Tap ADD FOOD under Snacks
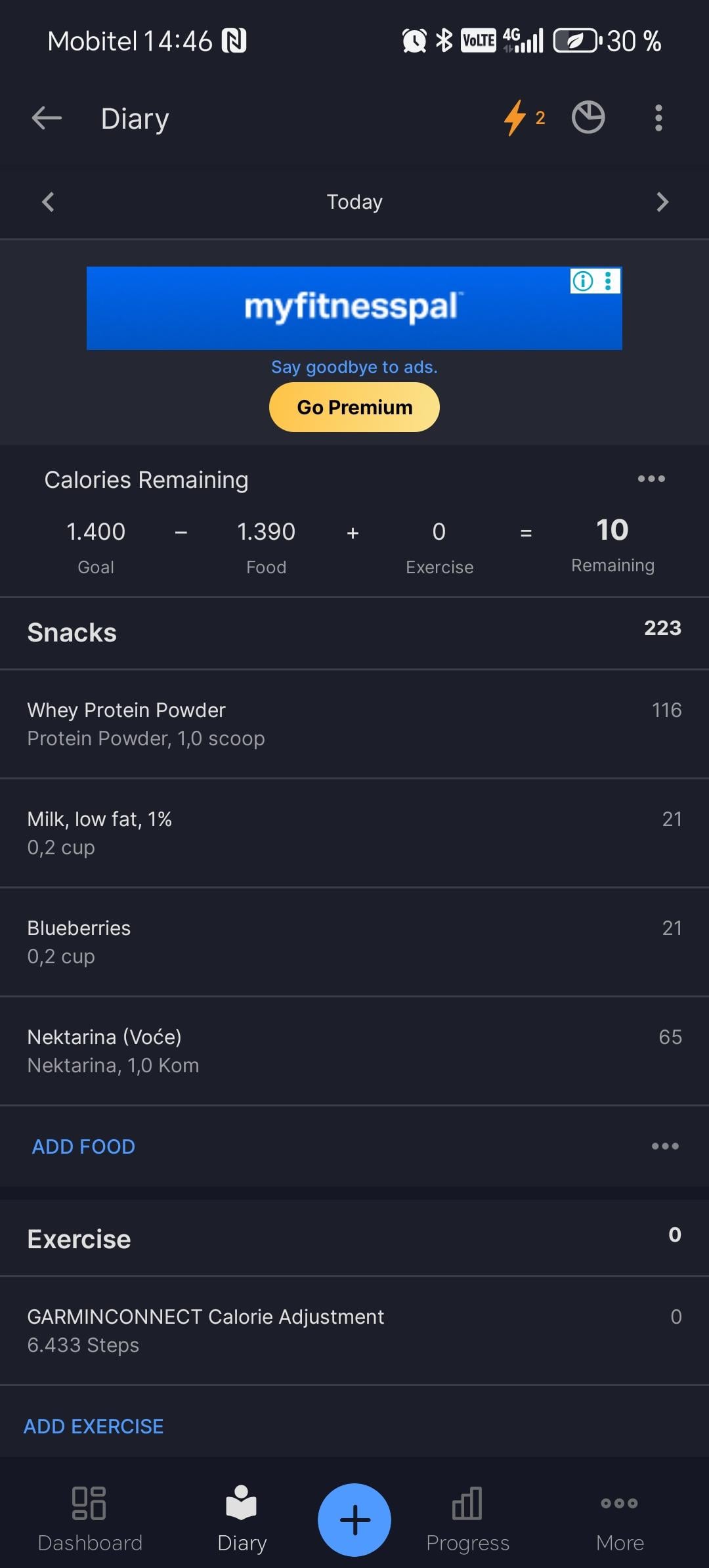Viewport: 709px width, 1568px height. click(83, 1146)
